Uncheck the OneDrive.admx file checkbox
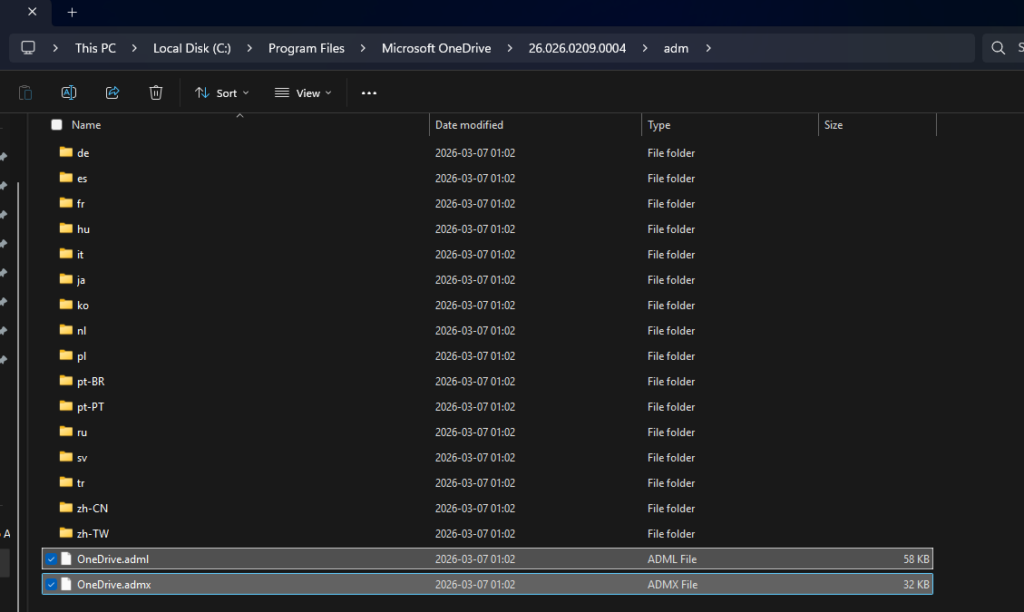The height and width of the screenshot is (612, 1024). [x=51, y=584]
